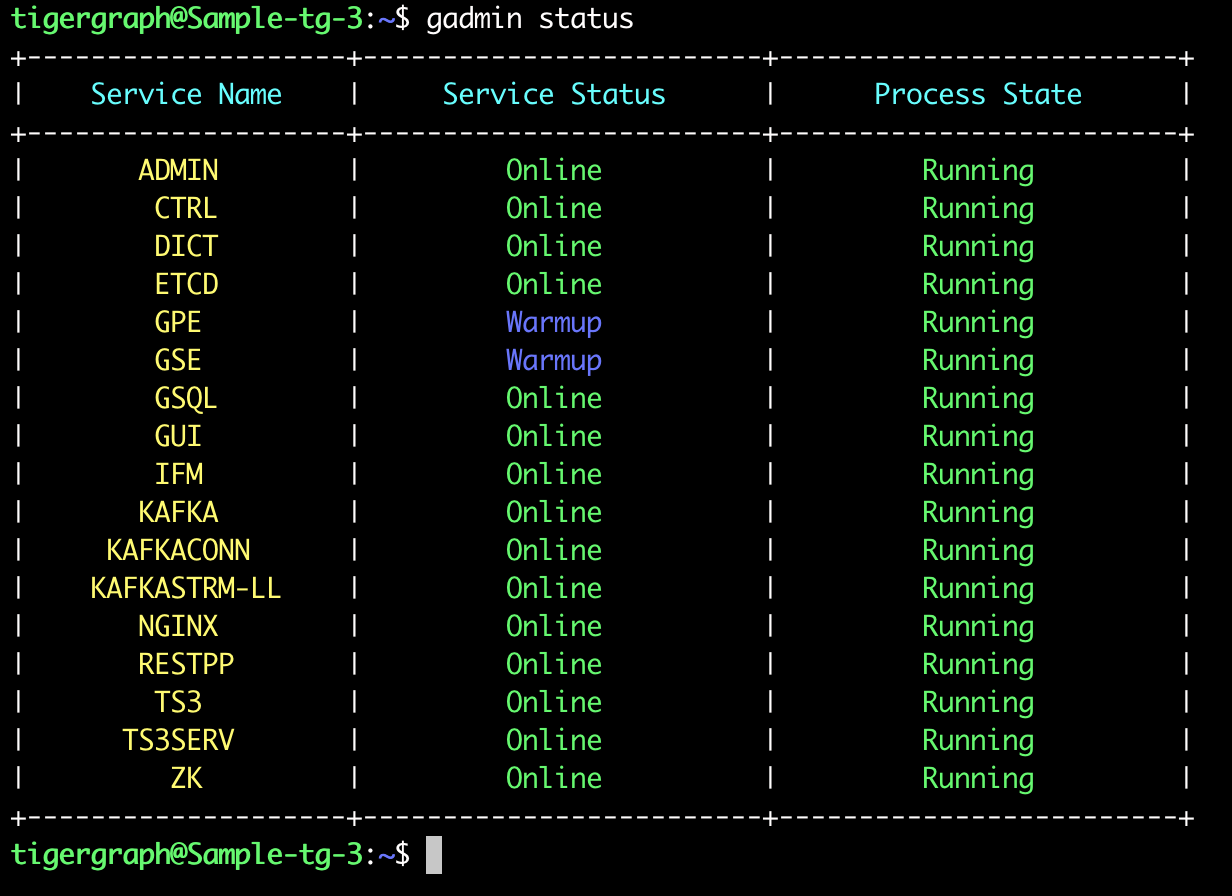This screenshot has width=1232, height=896.
Task: Select the KAFKASTRM-LL service name
Action: (186, 588)
